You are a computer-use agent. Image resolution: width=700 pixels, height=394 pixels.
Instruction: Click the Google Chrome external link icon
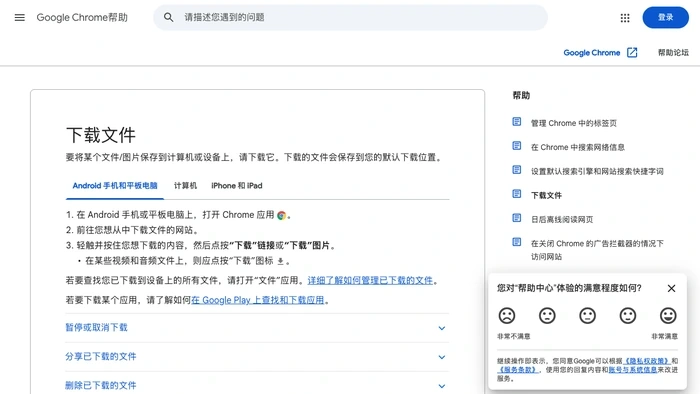(x=632, y=52)
